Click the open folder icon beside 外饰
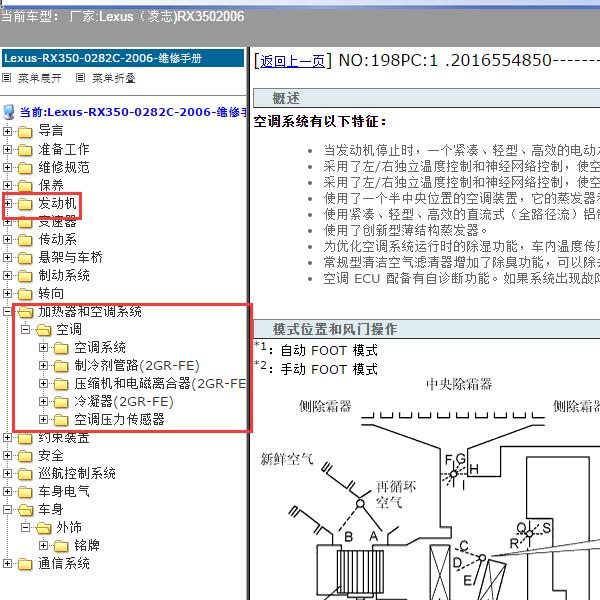 click(x=44, y=528)
